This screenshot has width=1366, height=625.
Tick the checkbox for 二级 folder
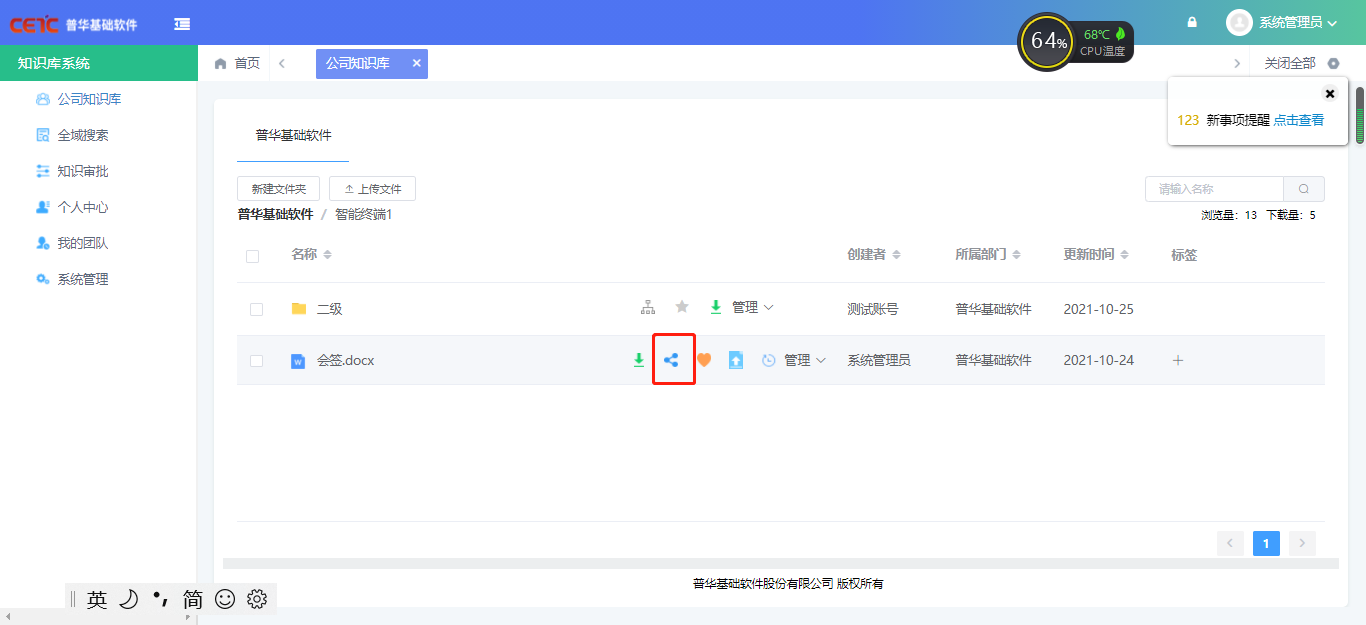[x=256, y=309]
